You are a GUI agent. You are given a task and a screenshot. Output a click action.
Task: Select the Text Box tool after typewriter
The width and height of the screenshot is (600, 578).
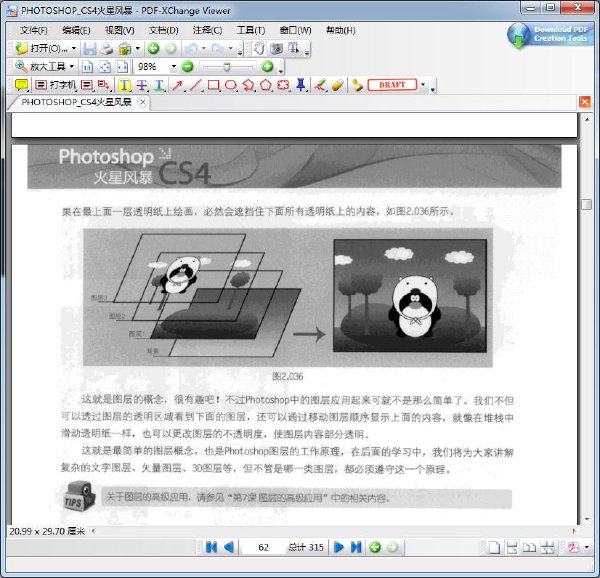coord(87,85)
